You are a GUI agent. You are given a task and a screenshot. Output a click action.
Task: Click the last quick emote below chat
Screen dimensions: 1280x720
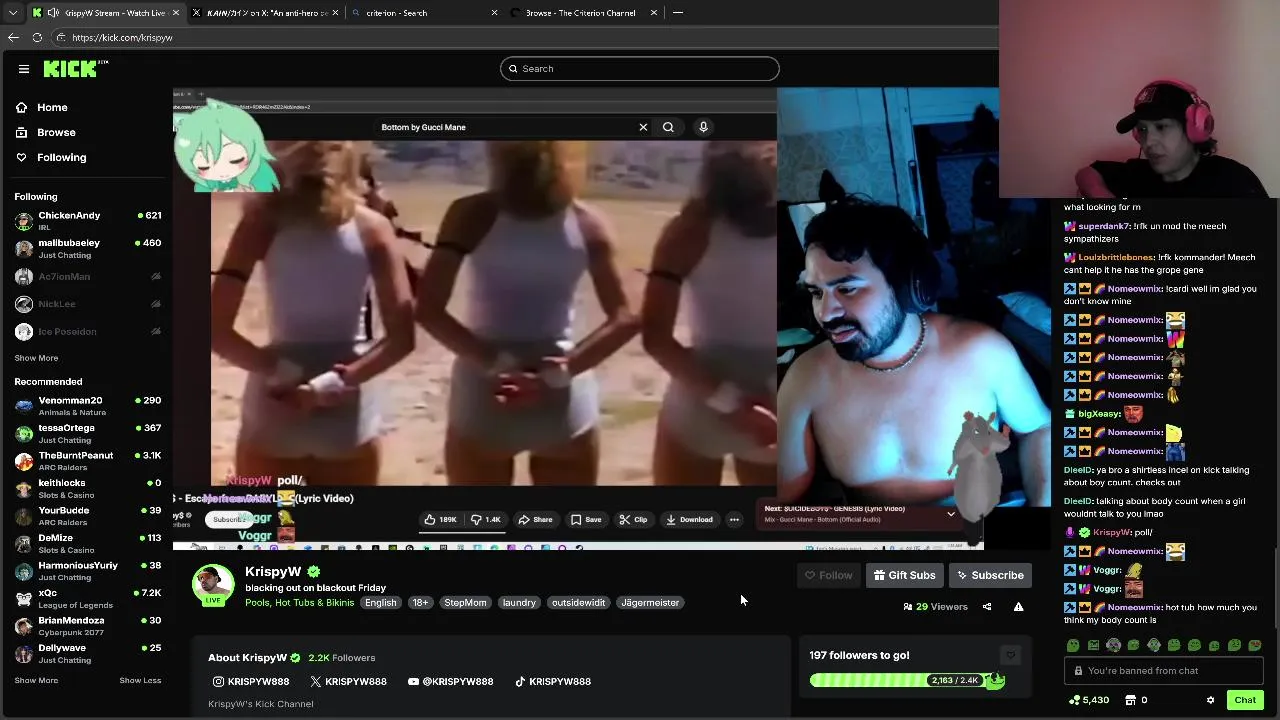1255,646
